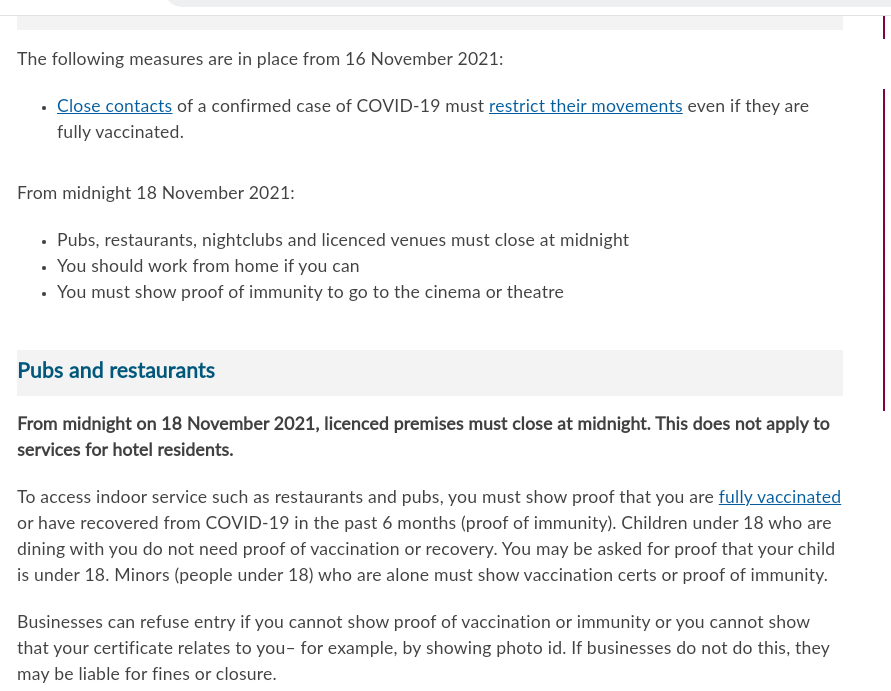Click bold text "From midnight on 18 November 2021"

168,425
